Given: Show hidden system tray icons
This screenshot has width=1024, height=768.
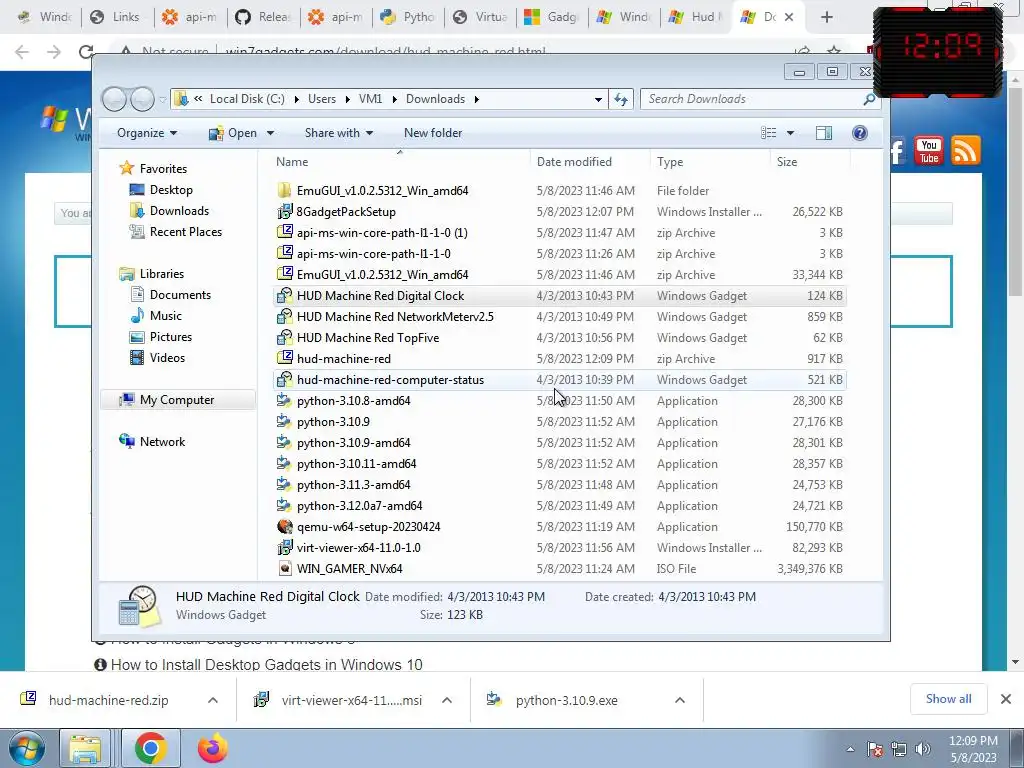Looking at the screenshot, I should (850, 749).
